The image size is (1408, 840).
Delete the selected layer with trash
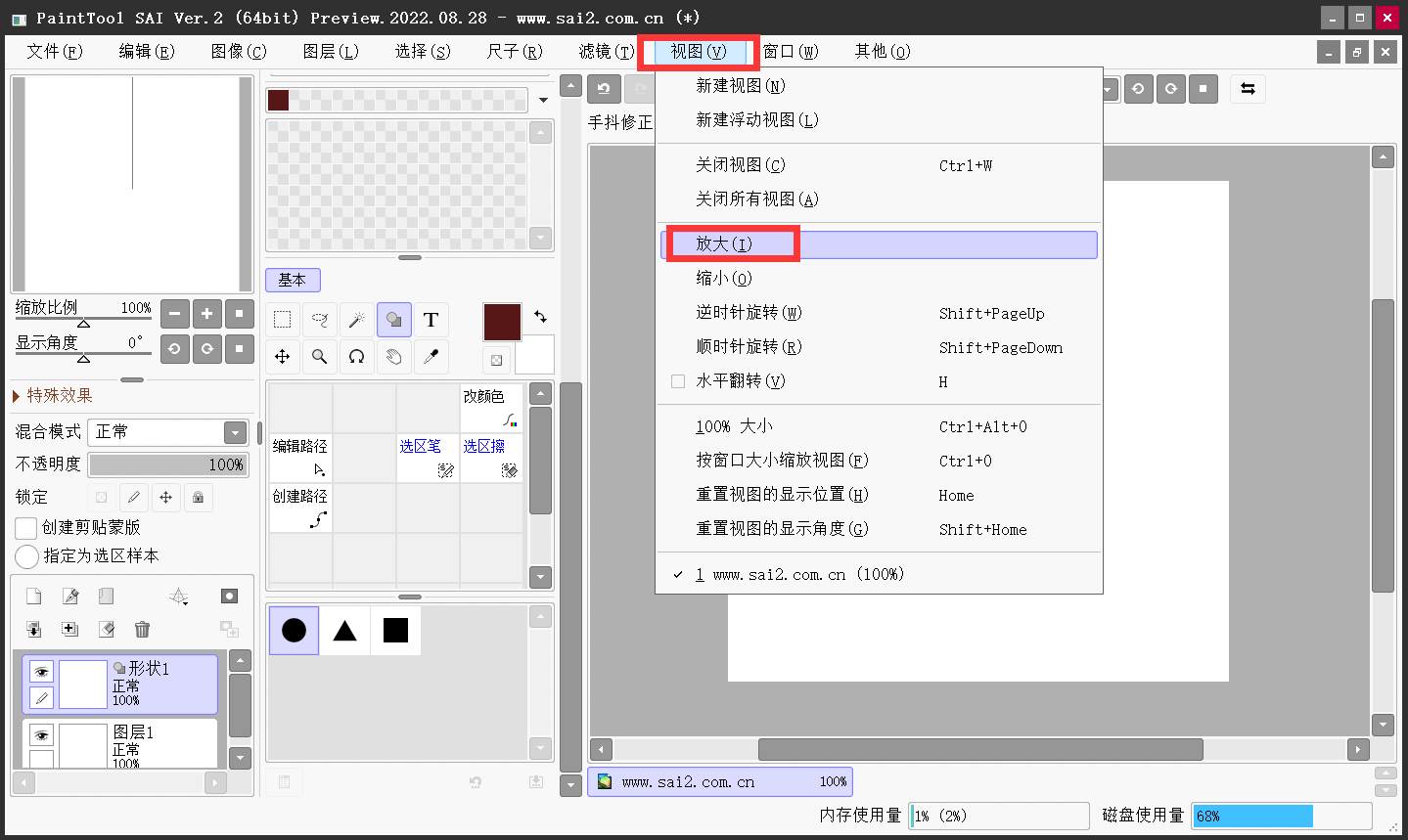point(142,629)
